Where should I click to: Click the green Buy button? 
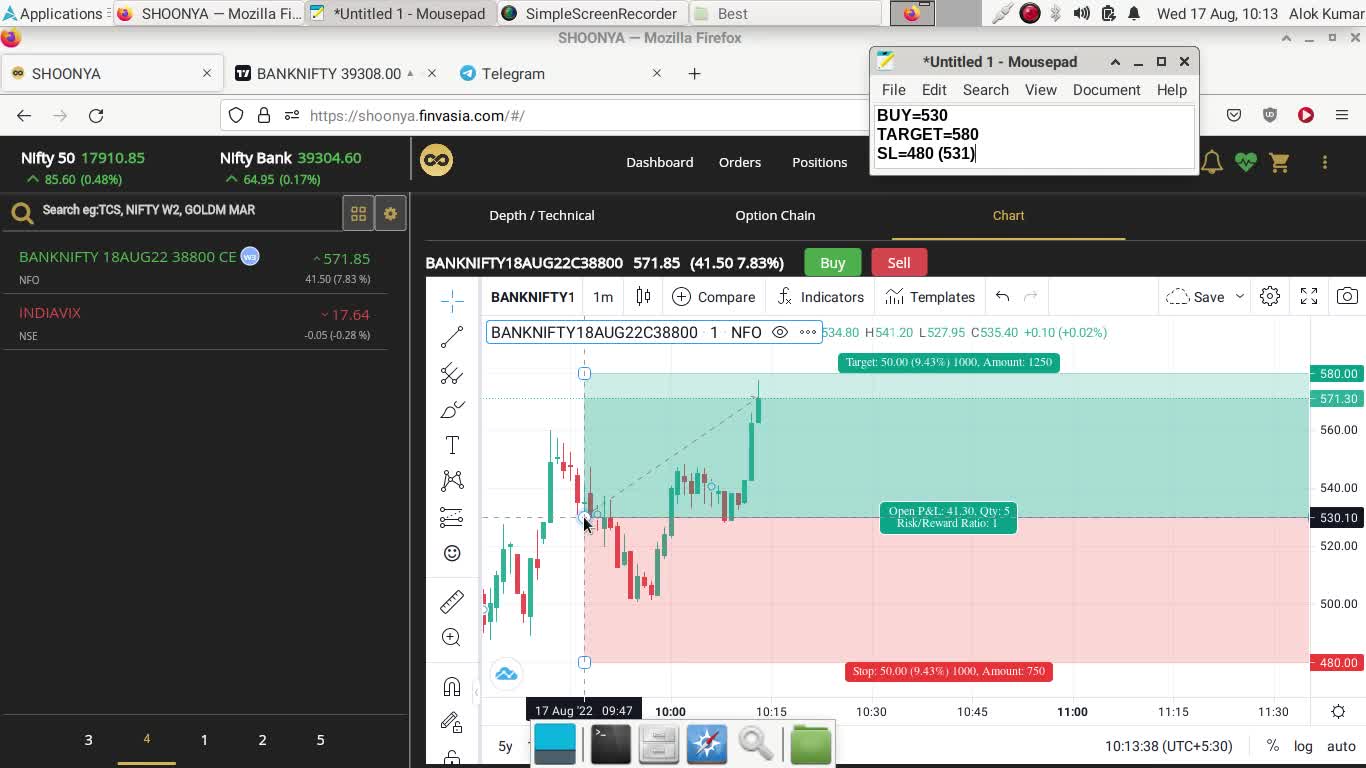click(833, 262)
